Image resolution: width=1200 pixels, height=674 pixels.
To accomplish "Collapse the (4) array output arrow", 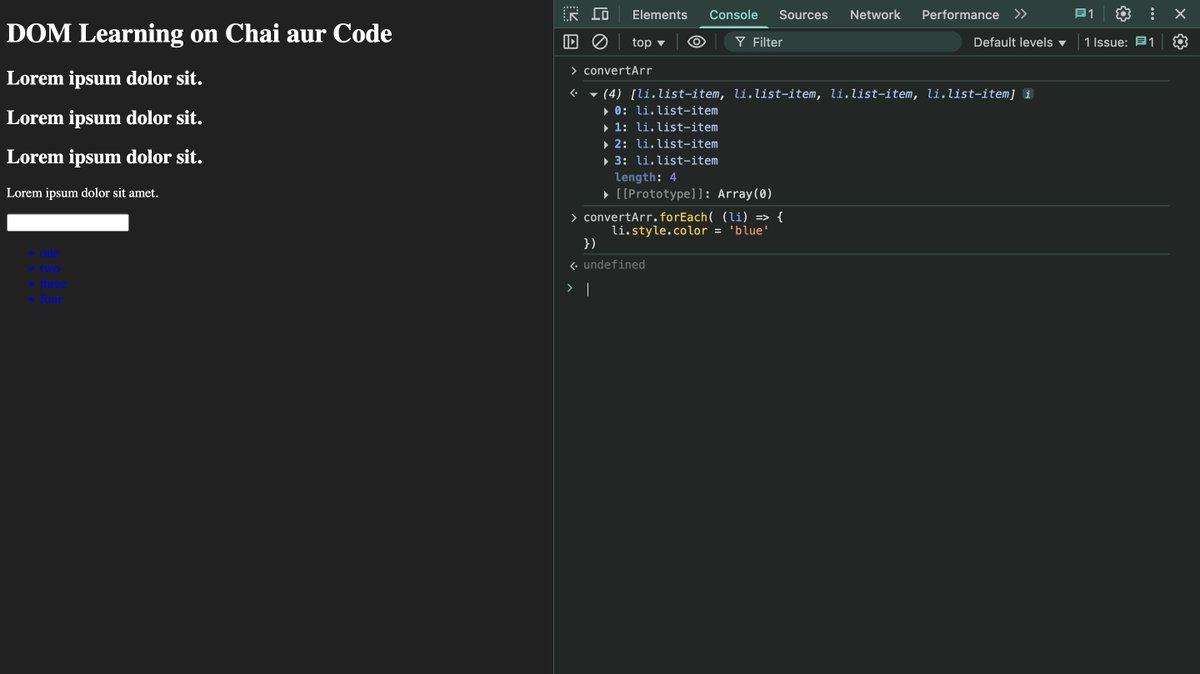I will [x=594, y=94].
